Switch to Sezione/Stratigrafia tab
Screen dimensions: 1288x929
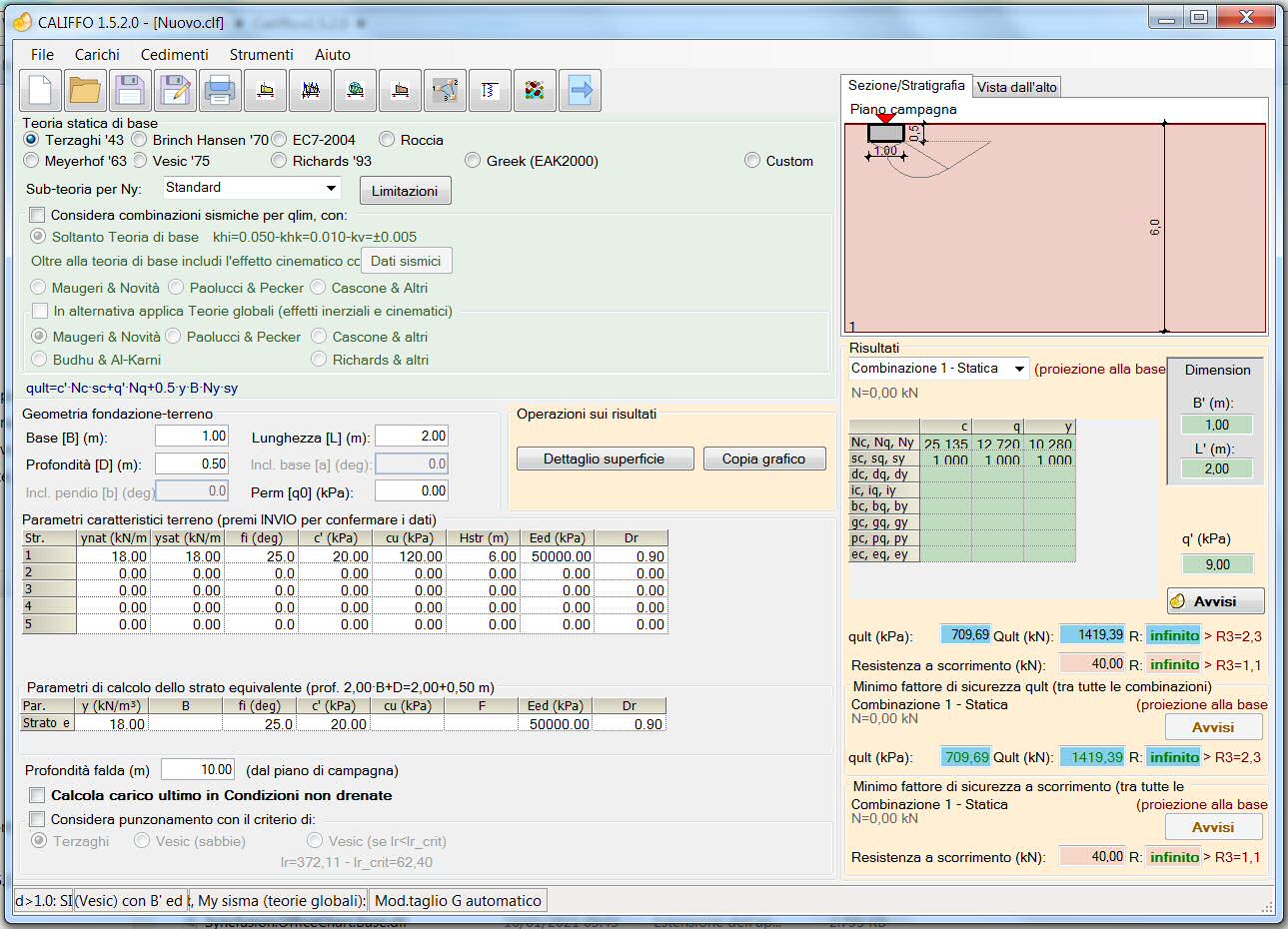coord(906,85)
